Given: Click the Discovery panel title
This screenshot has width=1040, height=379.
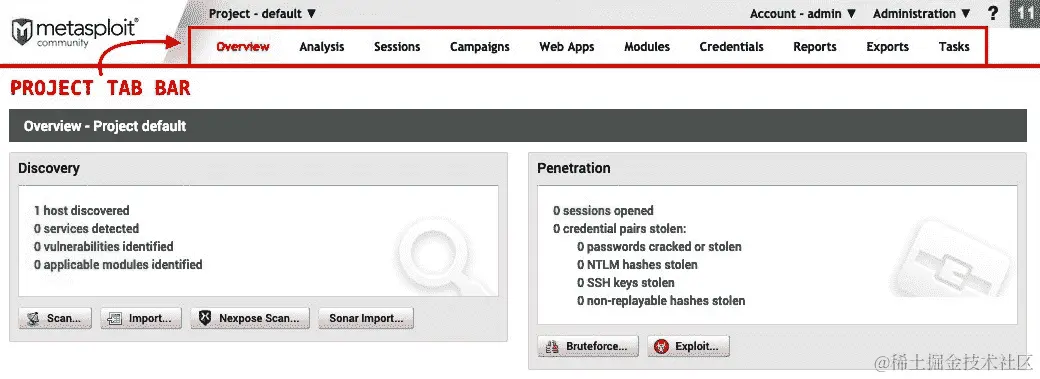Looking at the screenshot, I should pos(49,168).
